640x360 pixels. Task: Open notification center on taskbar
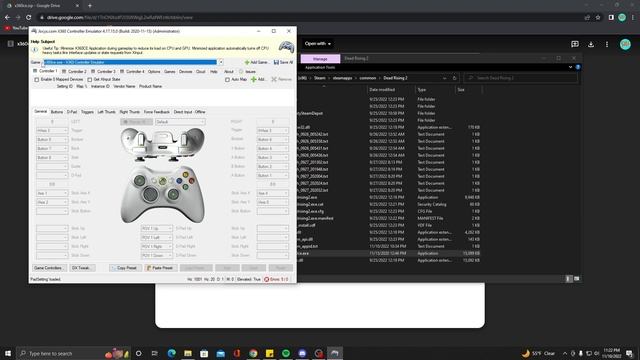coord(629,353)
